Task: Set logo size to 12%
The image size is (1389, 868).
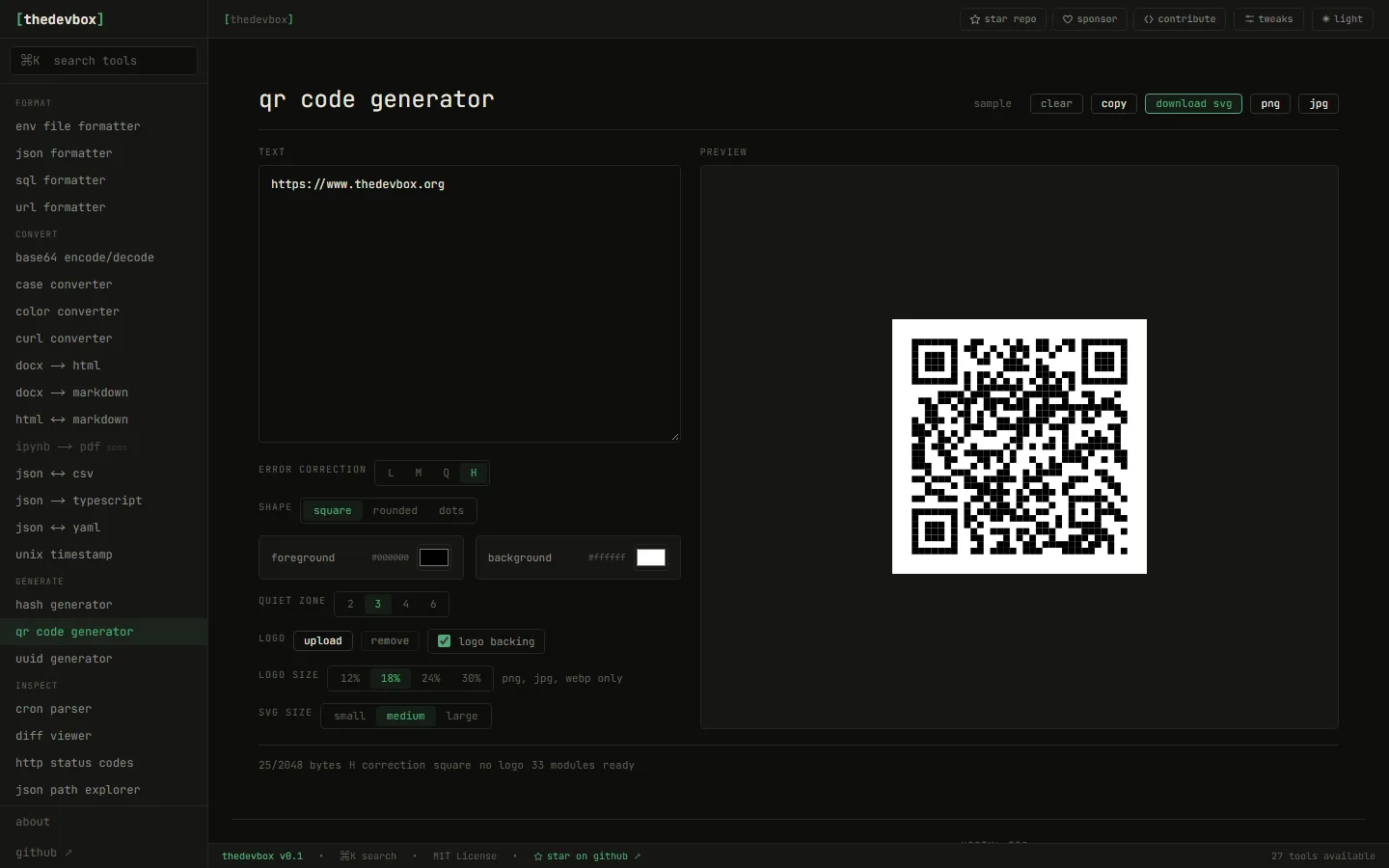Action: click(x=350, y=678)
